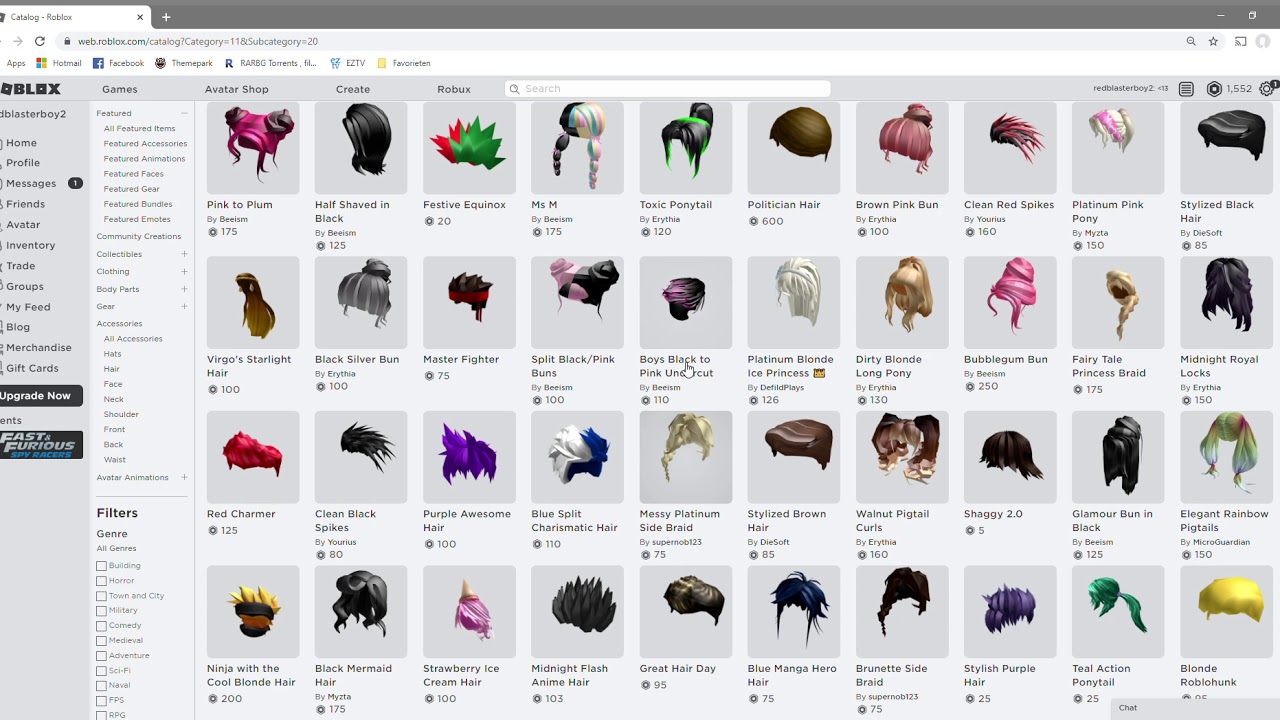Open the Games tab in the top navigation

(x=120, y=89)
